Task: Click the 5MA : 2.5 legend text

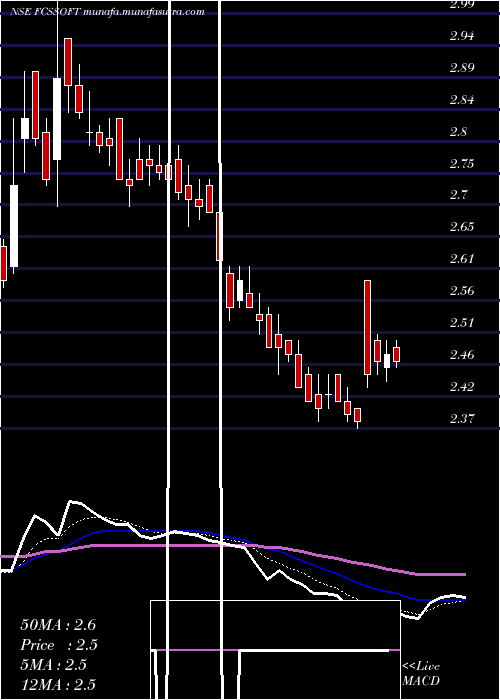Action: pos(53,665)
